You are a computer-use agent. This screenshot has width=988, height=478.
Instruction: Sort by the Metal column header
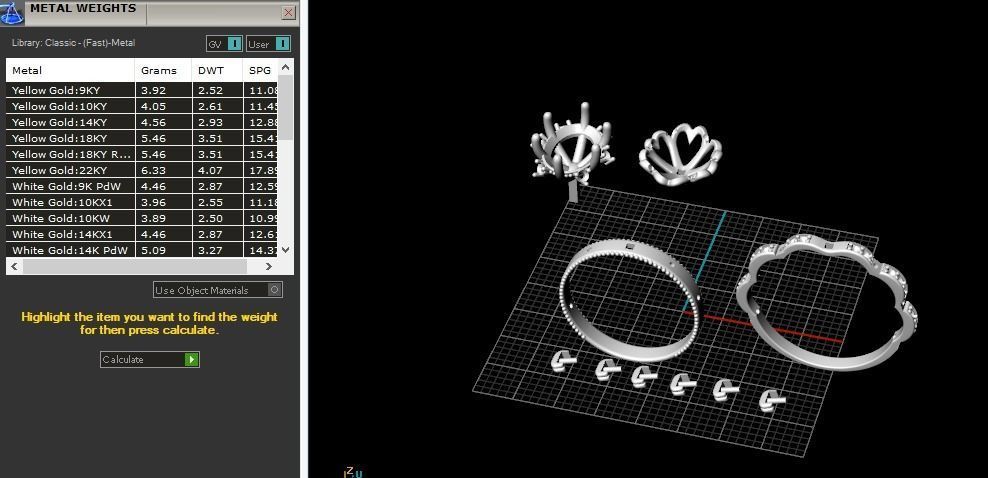(71, 71)
